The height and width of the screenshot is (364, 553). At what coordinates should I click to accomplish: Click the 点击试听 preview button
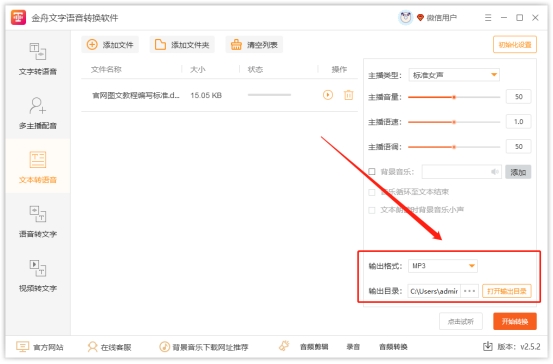pos(461,321)
